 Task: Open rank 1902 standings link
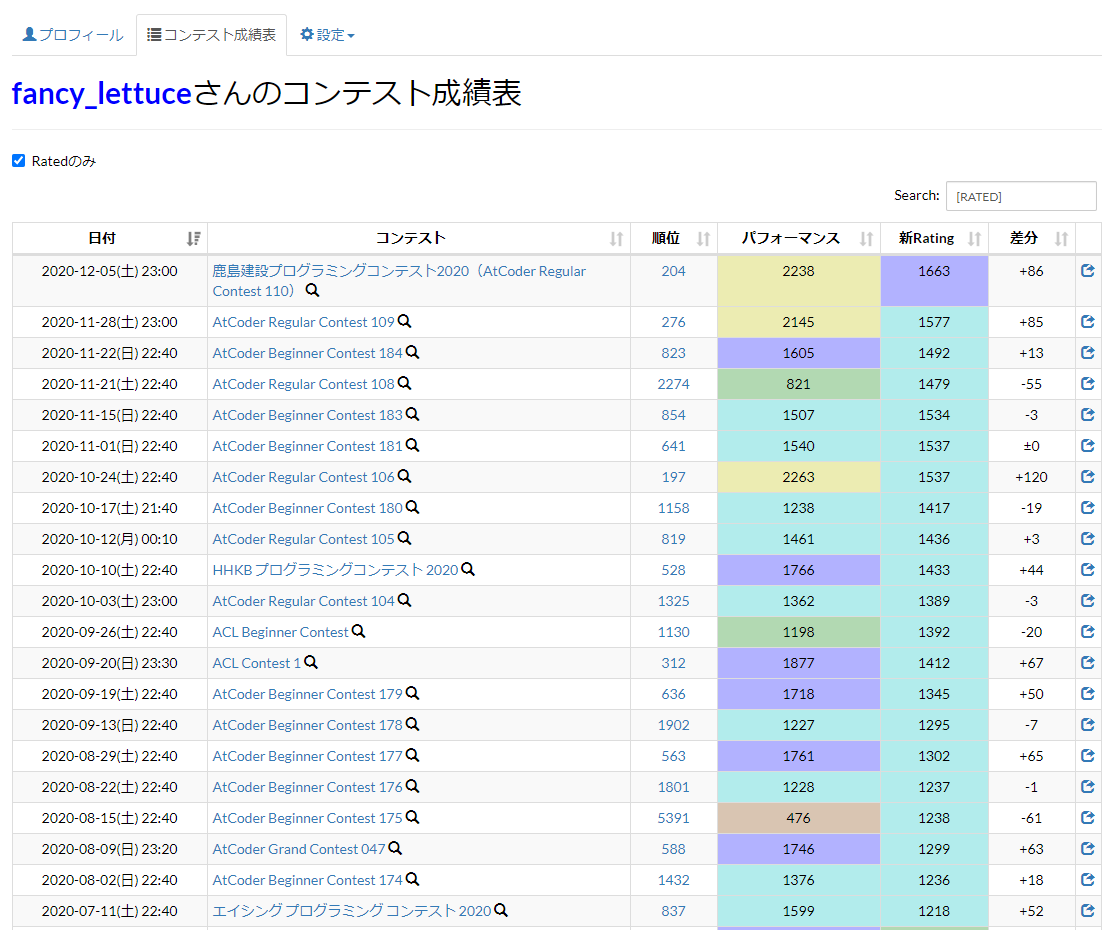pos(674,725)
